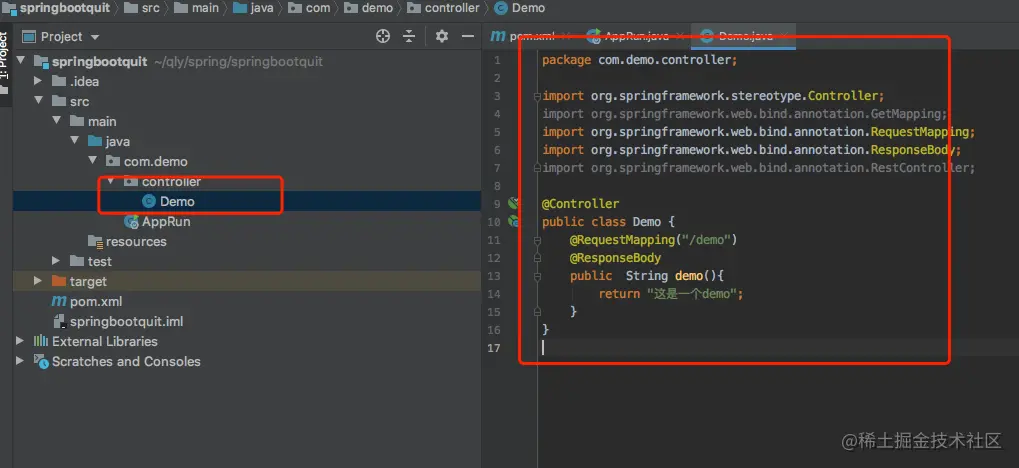Click the fold marker at line 11
This screenshot has height=468, width=1019.
coord(537,240)
